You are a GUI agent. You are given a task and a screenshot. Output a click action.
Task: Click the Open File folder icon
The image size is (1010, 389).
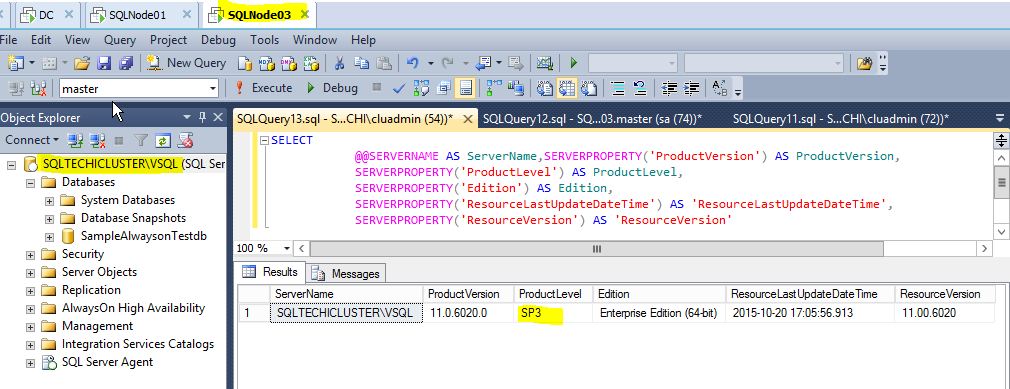[82, 64]
